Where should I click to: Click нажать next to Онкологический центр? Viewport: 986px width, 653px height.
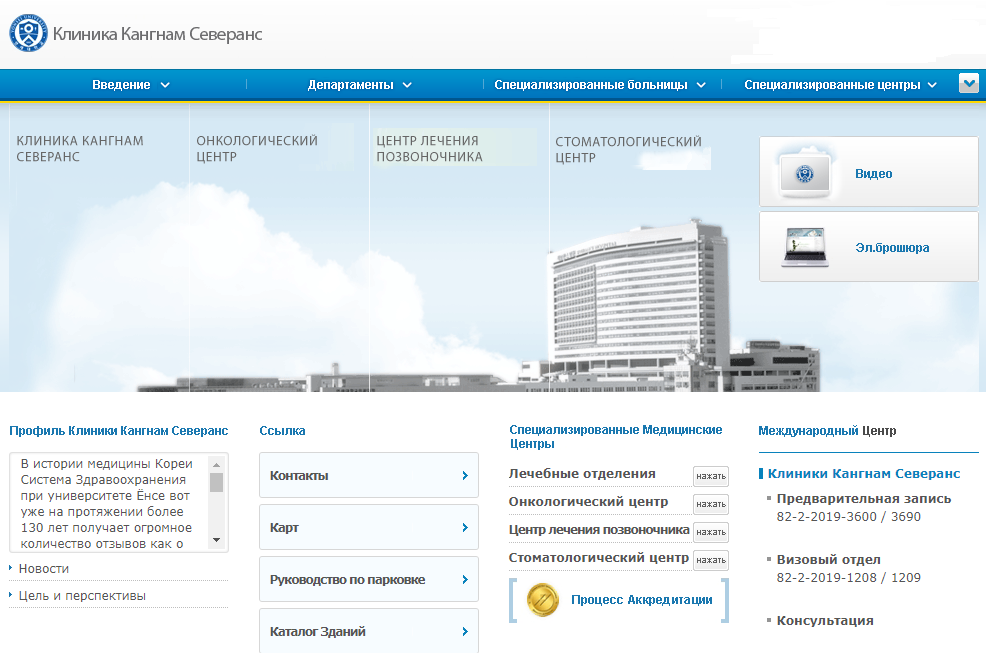711,504
